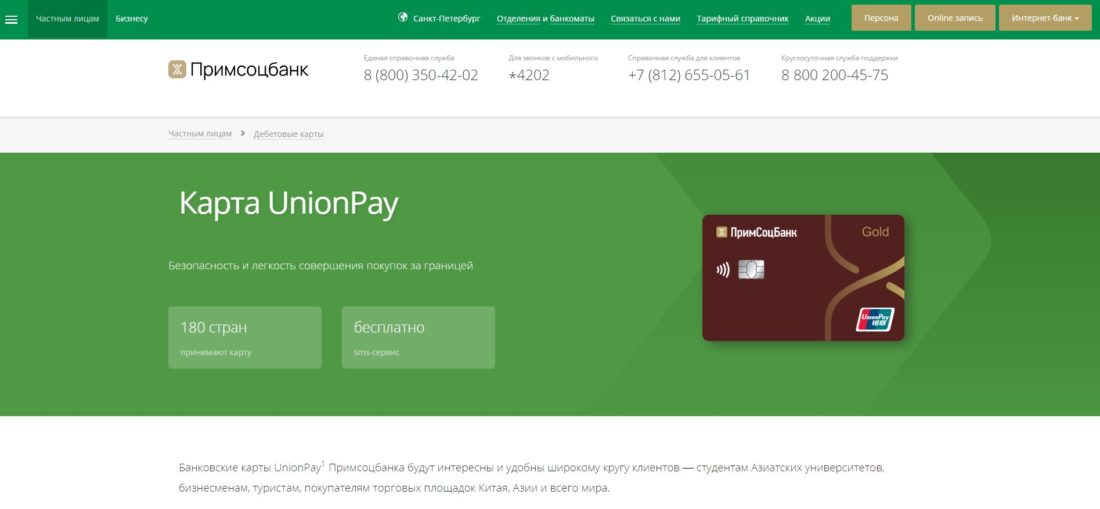Click the бесплатно sms-сервис tile
This screenshot has height=509, width=1100.
click(x=418, y=337)
